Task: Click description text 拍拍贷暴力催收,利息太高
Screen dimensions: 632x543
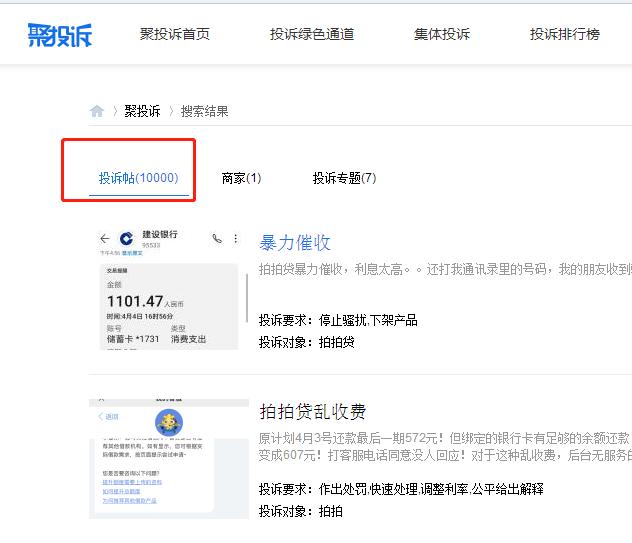Action: tap(445, 269)
